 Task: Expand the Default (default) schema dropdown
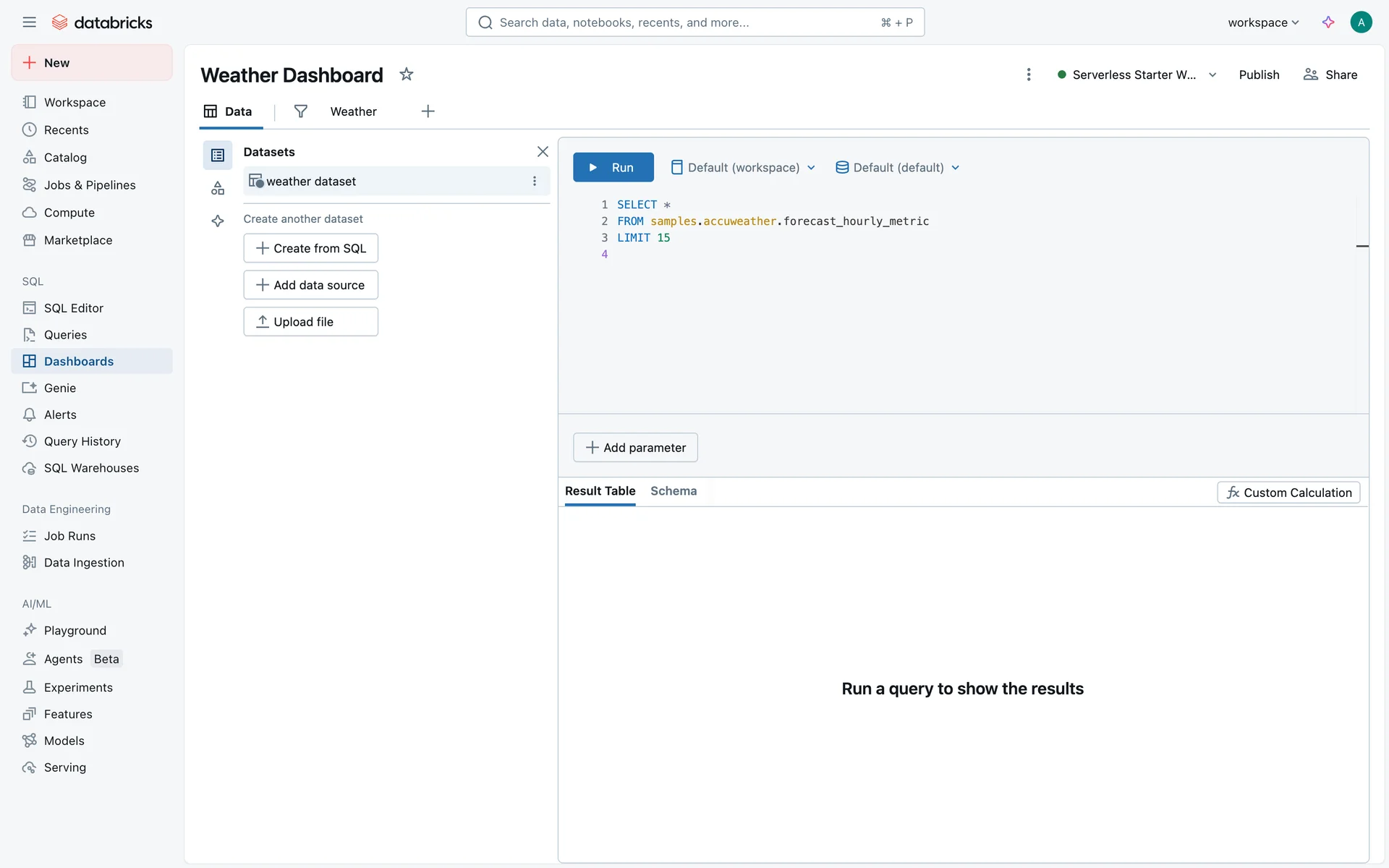[x=898, y=168]
